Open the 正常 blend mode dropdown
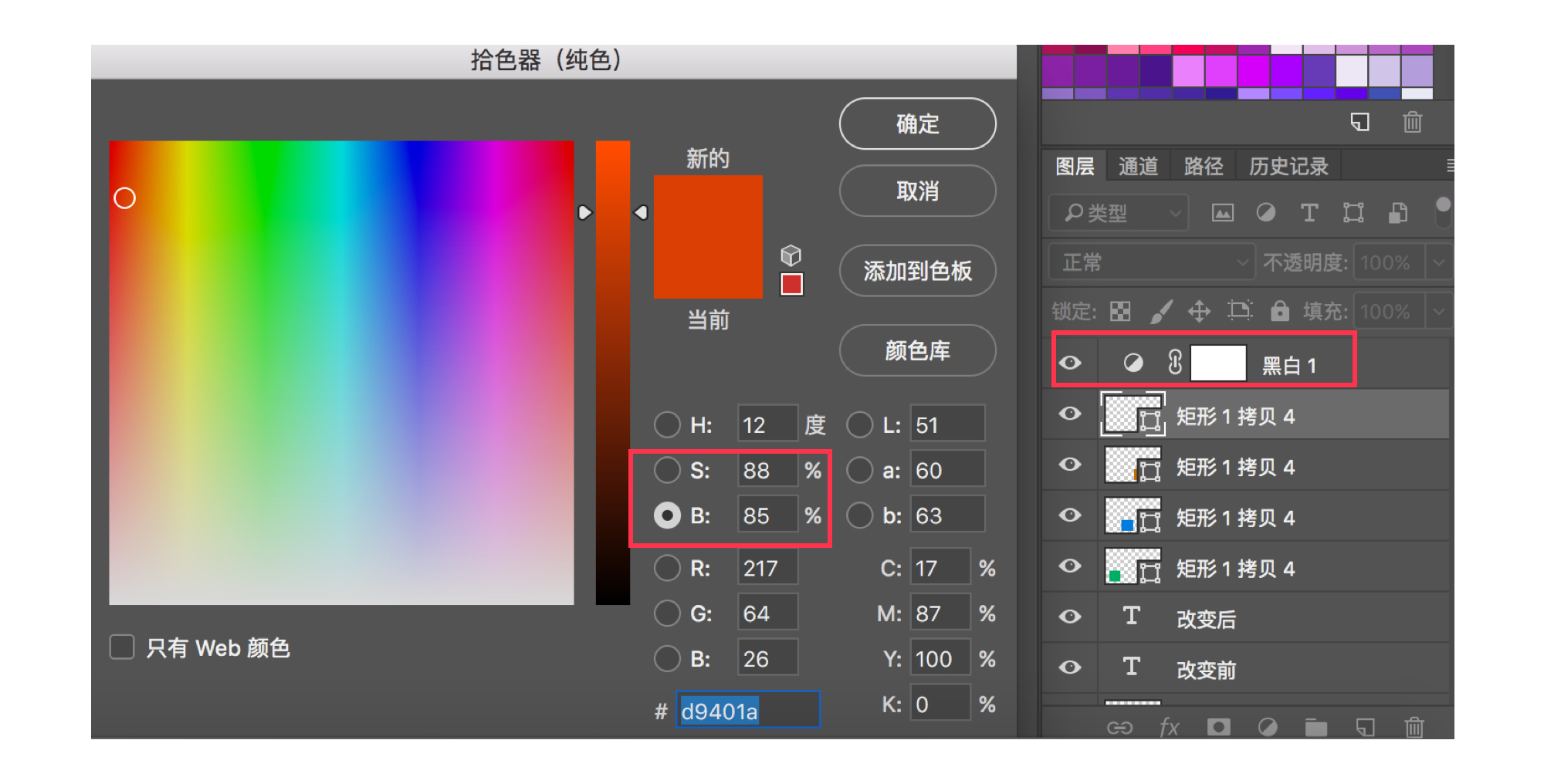Image resolution: width=1544 pixels, height=784 pixels. click(x=1150, y=262)
